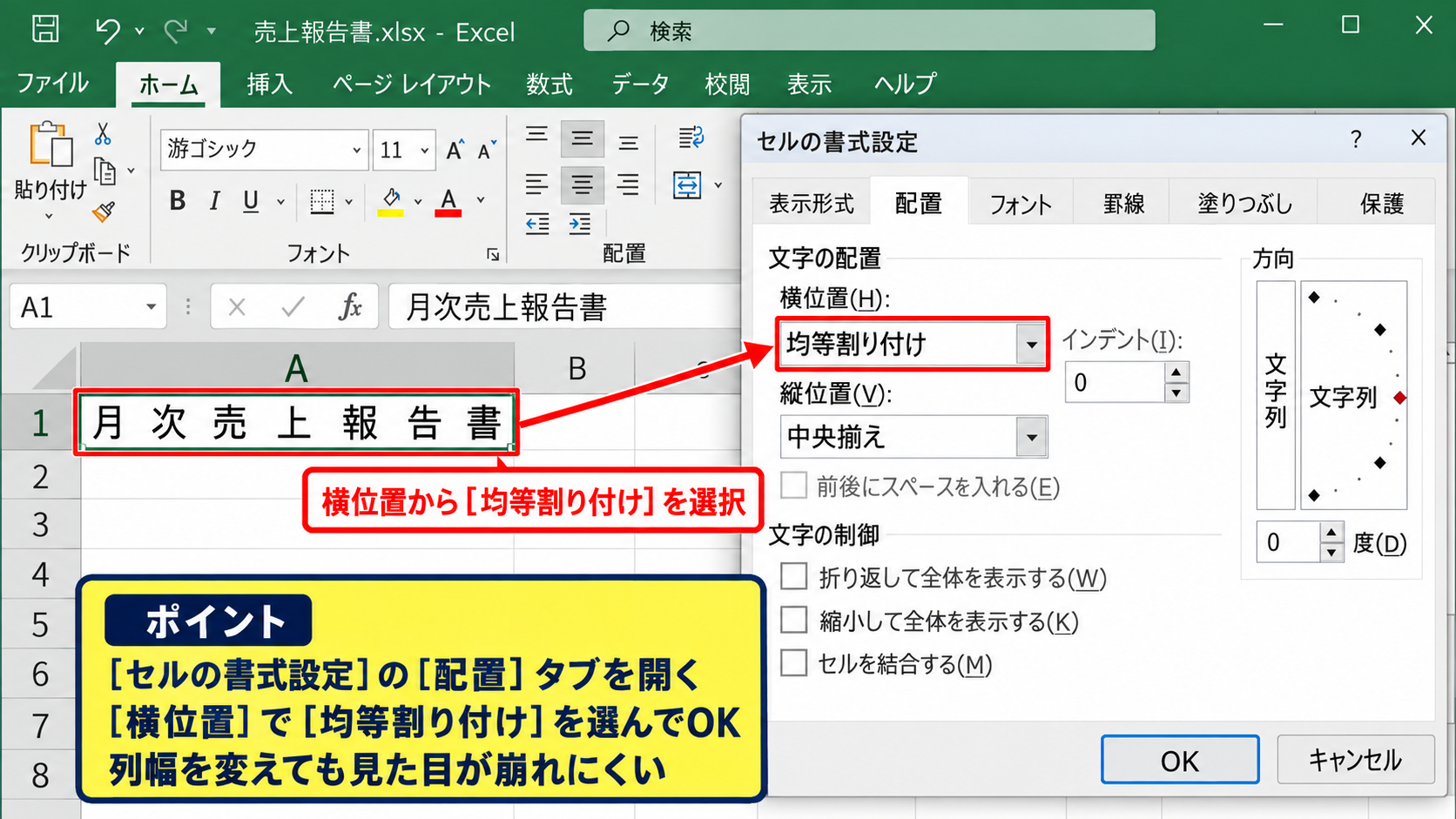The height and width of the screenshot is (819, 1456).
Task: Click the Undo arrow icon
Action: pyautogui.click(x=108, y=30)
